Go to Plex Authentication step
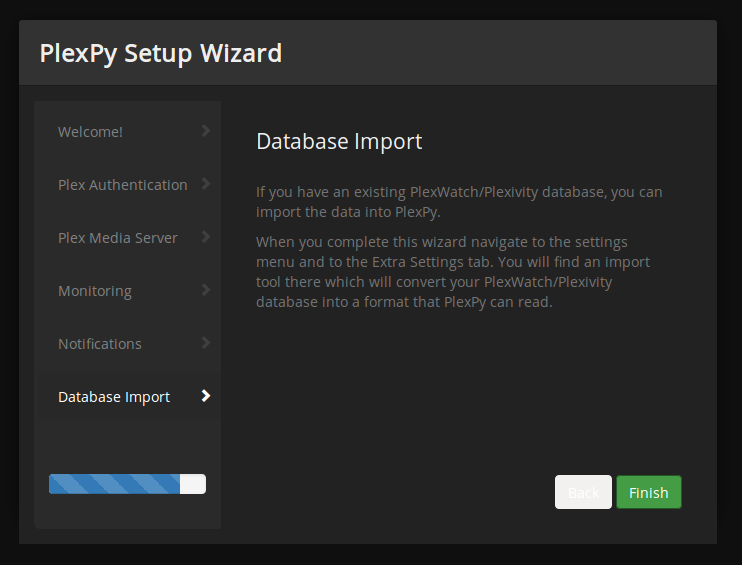This screenshot has width=742, height=565. point(127,185)
